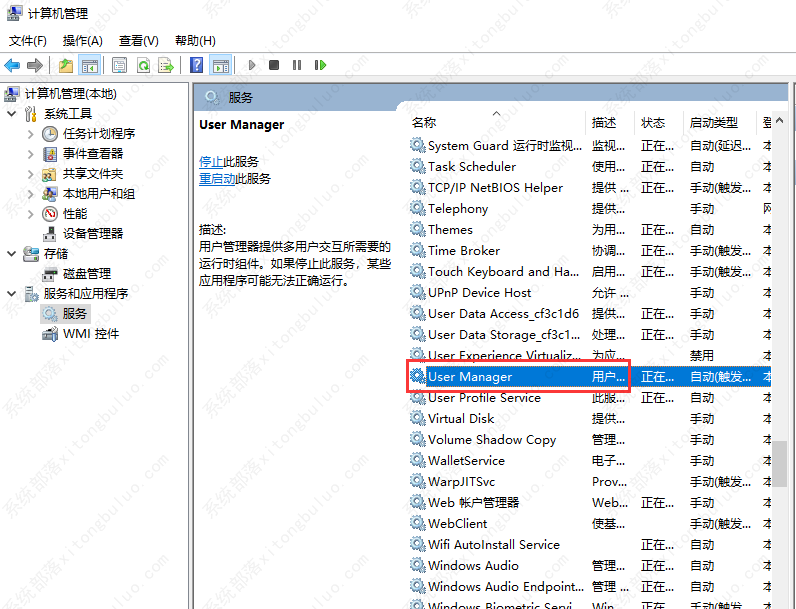Viewport: 796px width, 609px height.
Task: Toggle the Show/Hide action pane button
Action: 221,65
